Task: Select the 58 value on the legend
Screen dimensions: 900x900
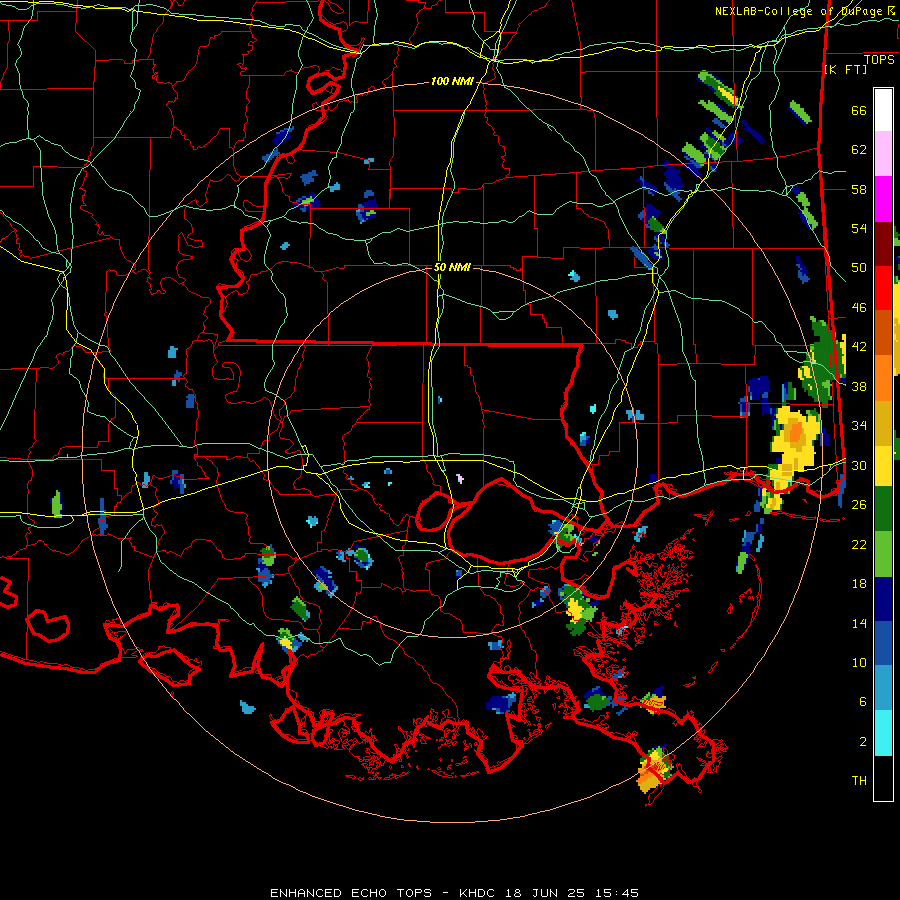Action: click(x=859, y=189)
